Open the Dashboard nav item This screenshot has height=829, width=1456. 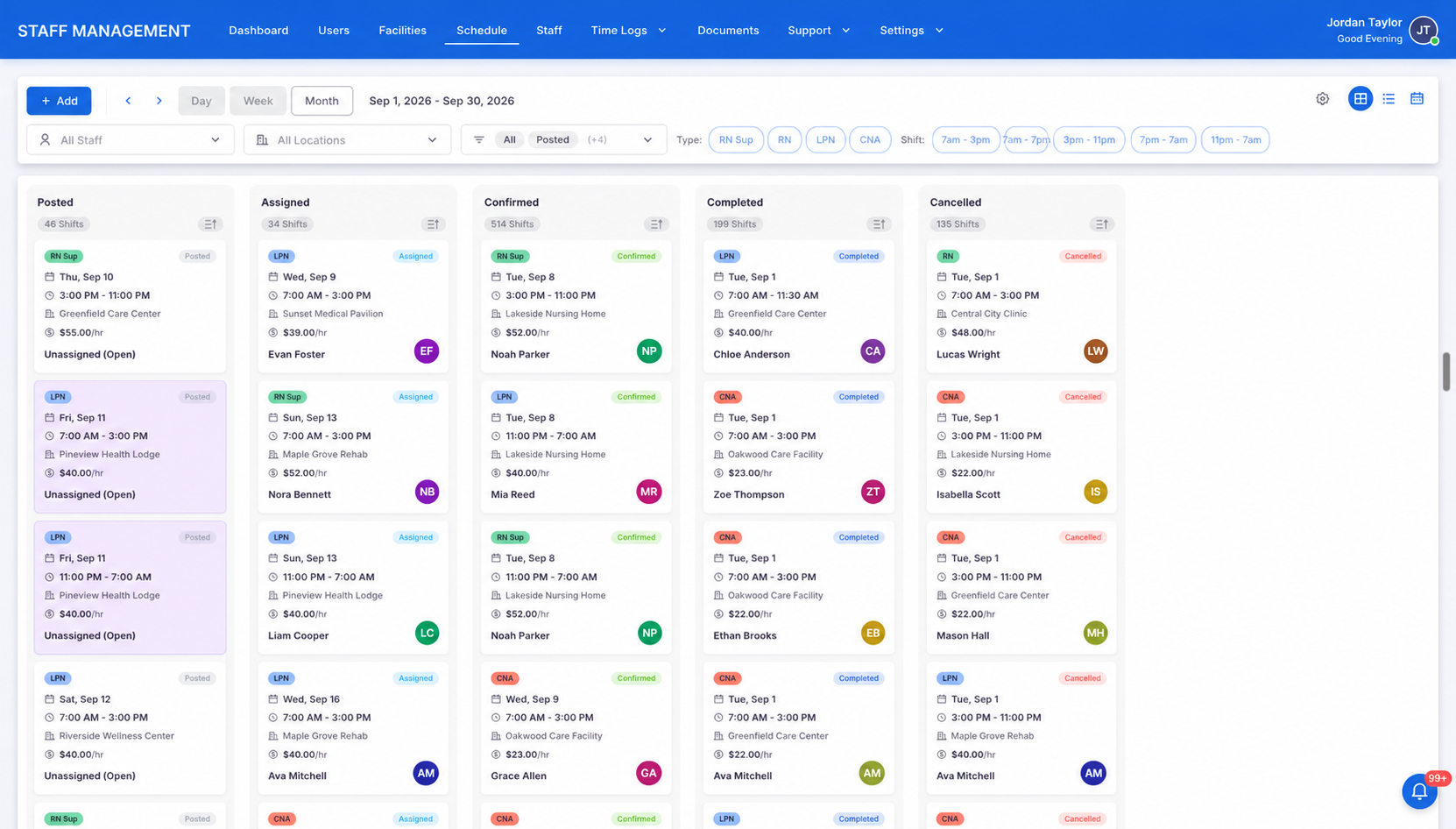[258, 31]
